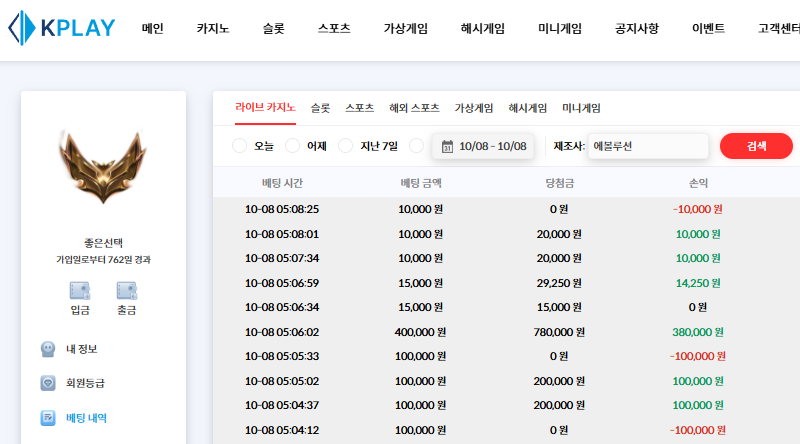Click the 베팅 내역 history icon
The image size is (800, 444).
click(x=47, y=418)
